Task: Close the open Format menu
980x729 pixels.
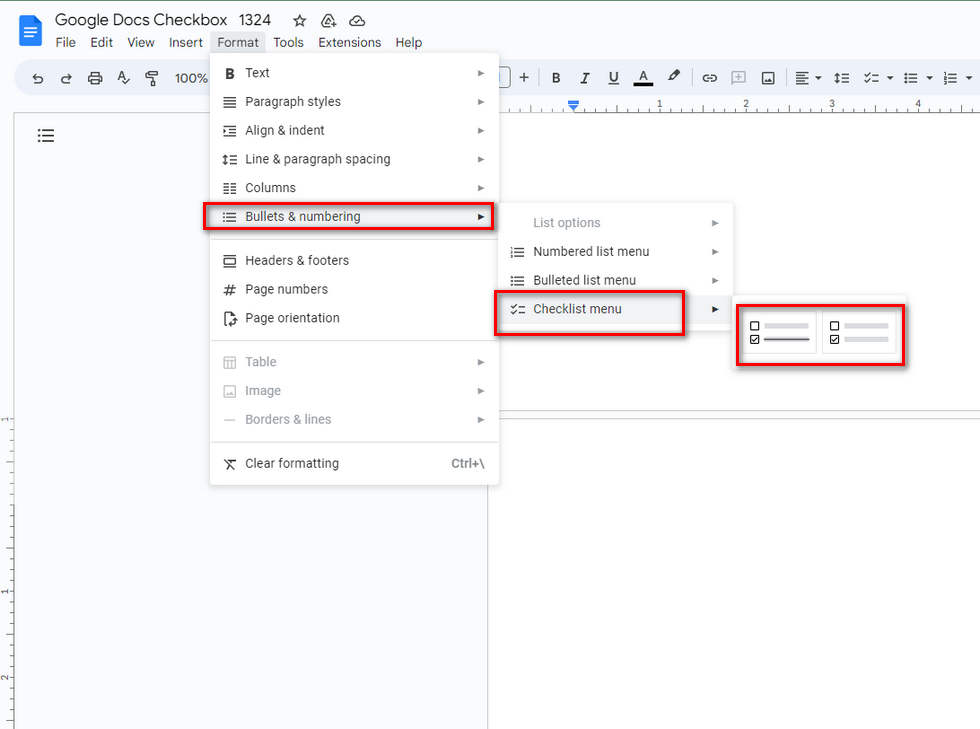Action: tap(238, 43)
